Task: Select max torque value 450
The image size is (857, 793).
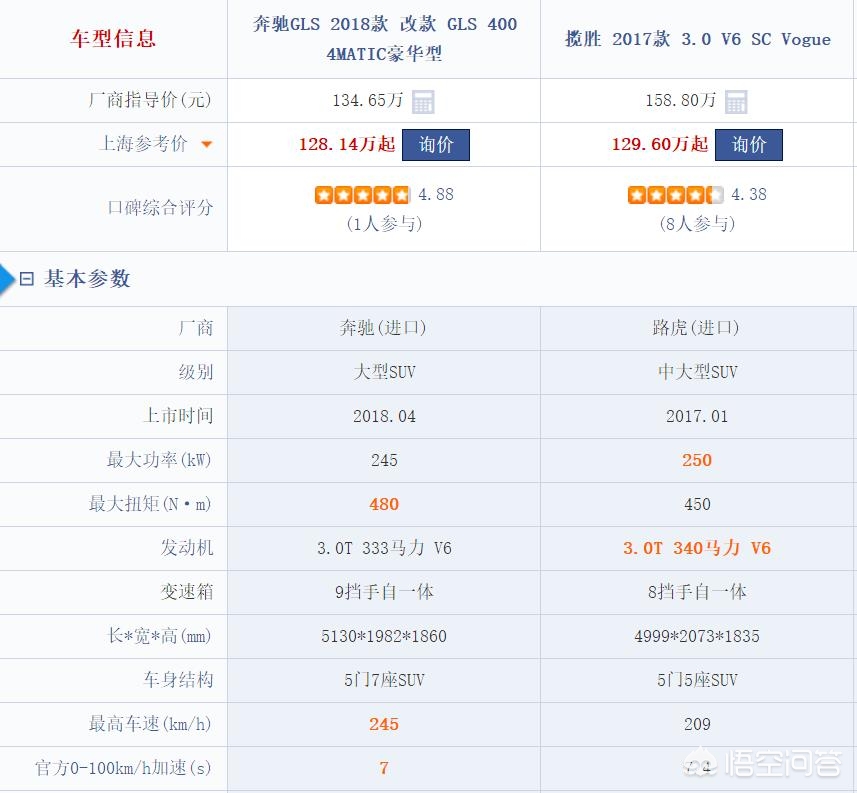Action: click(x=697, y=504)
